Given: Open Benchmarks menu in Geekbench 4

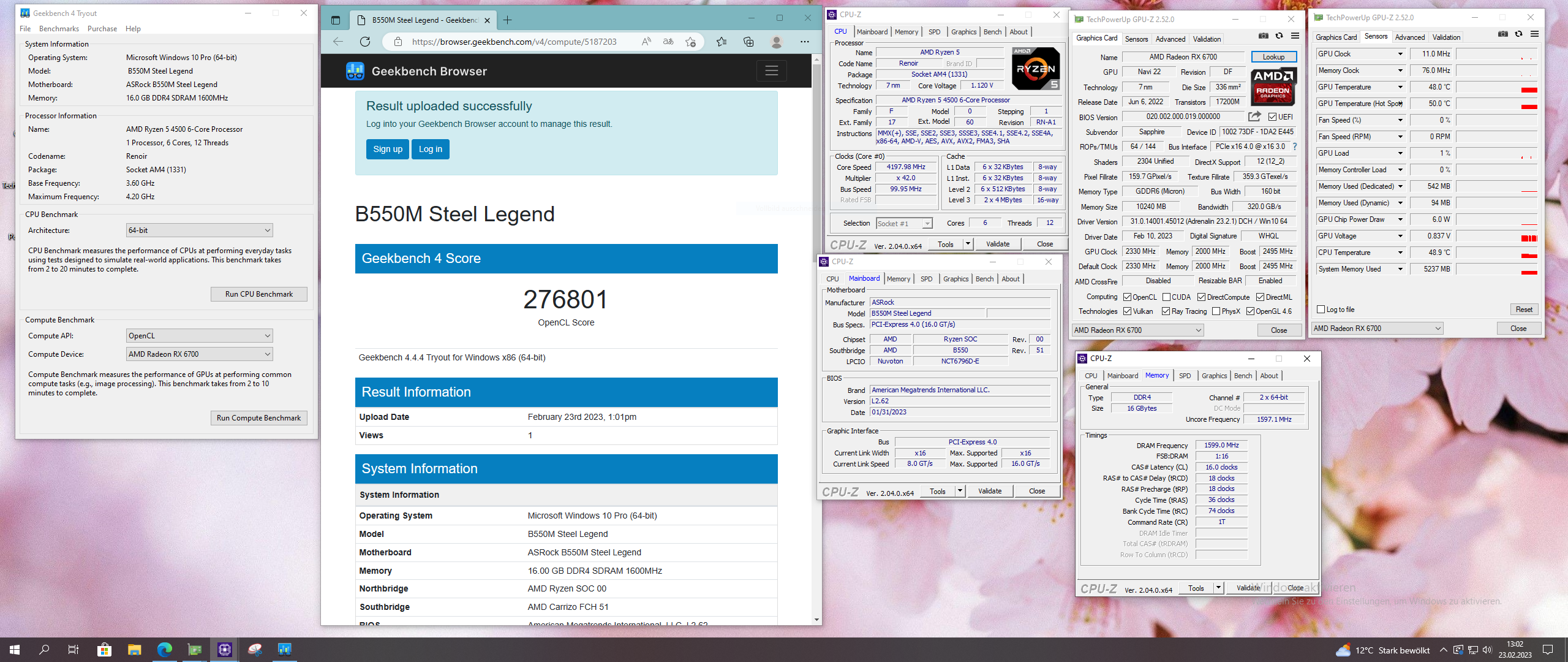Looking at the screenshot, I should point(59,29).
